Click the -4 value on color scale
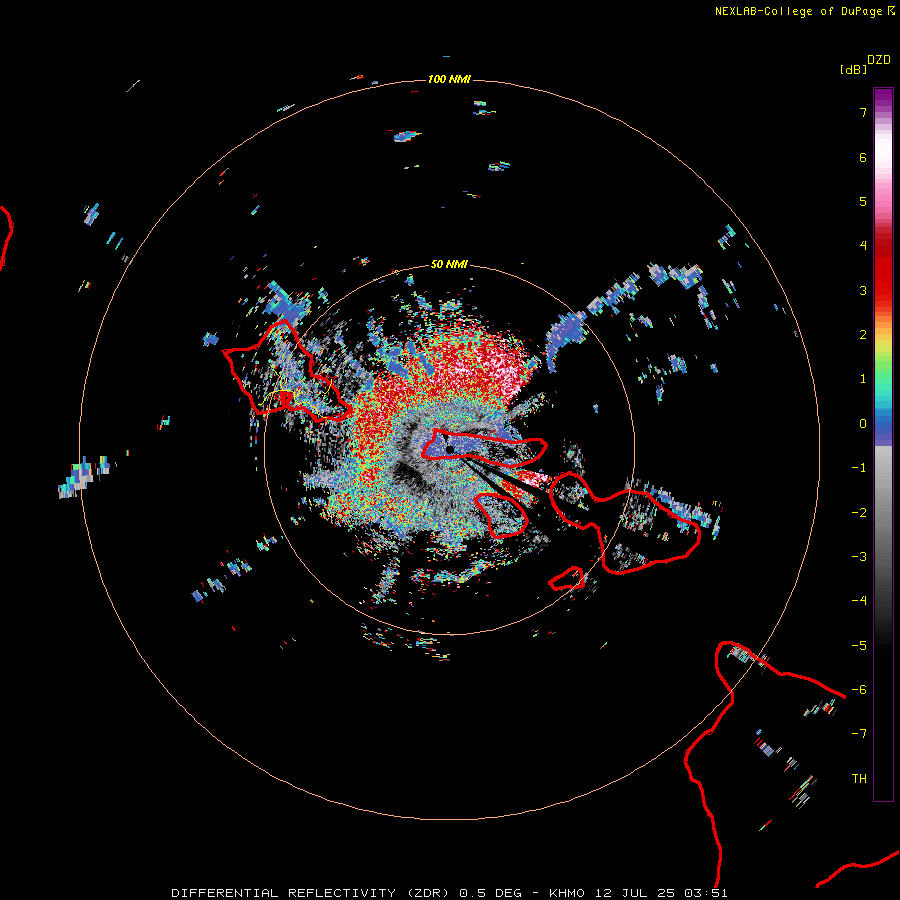 click(x=859, y=600)
